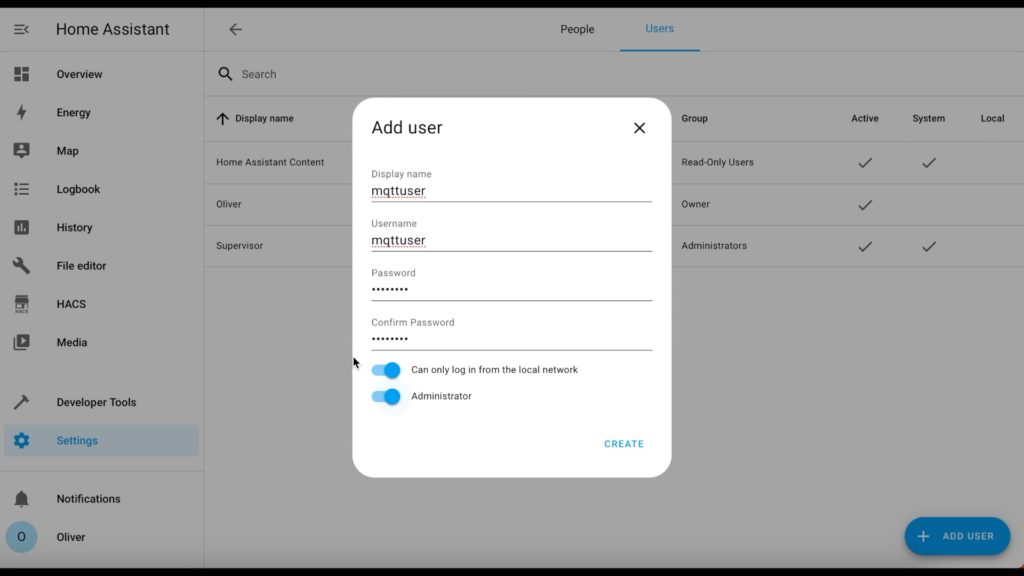Open Logbook in the sidebar

tap(78, 189)
